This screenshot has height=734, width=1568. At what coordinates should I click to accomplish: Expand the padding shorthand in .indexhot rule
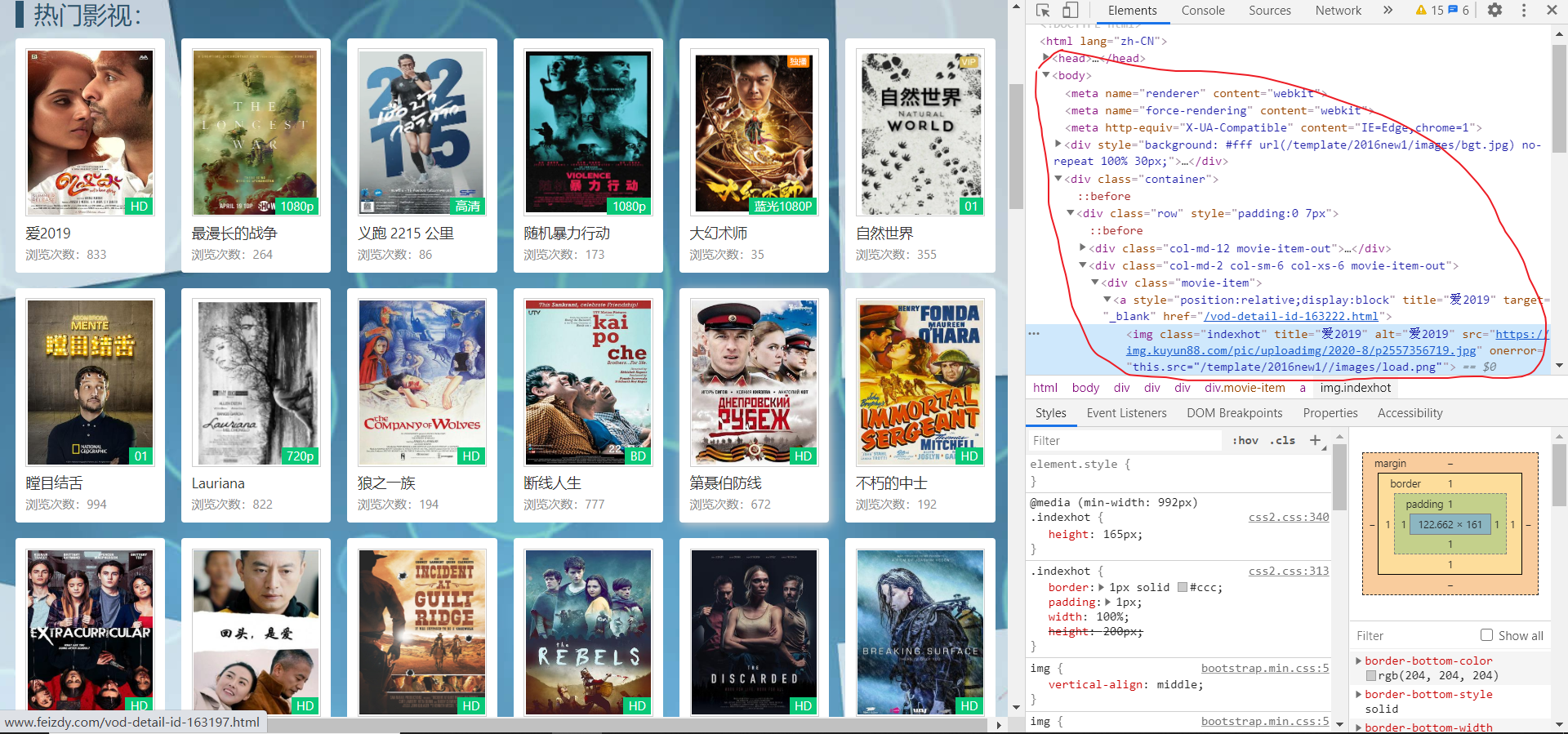point(1108,602)
